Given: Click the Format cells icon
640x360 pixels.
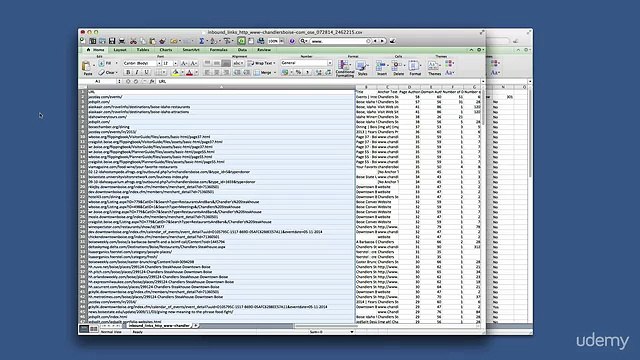Looking at the screenshot, I should tap(413, 65).
